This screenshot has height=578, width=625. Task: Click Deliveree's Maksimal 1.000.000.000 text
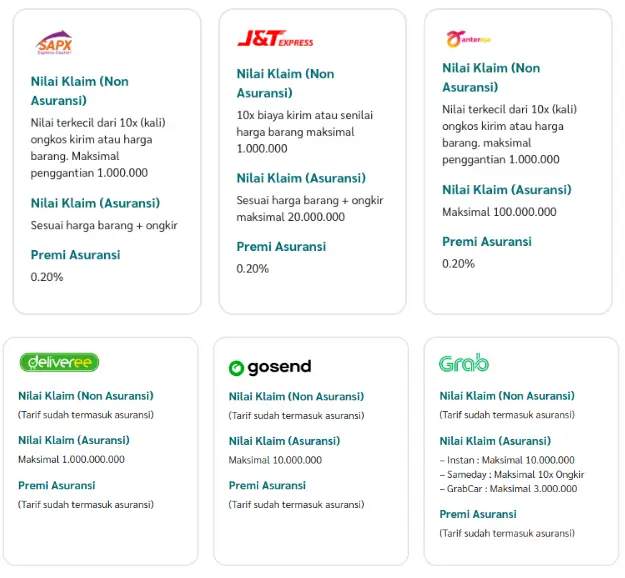tap(71, 460)
